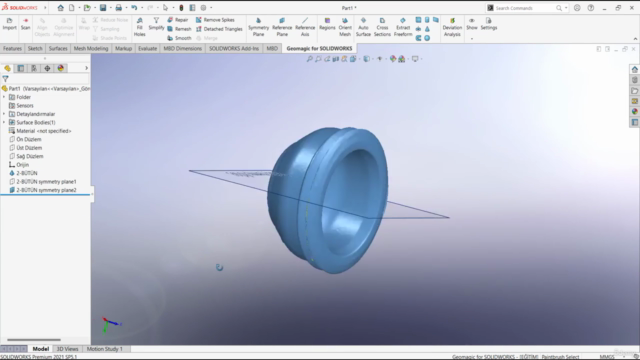
Task: Launch Orient Mesh tool
Action: point(345,27)
